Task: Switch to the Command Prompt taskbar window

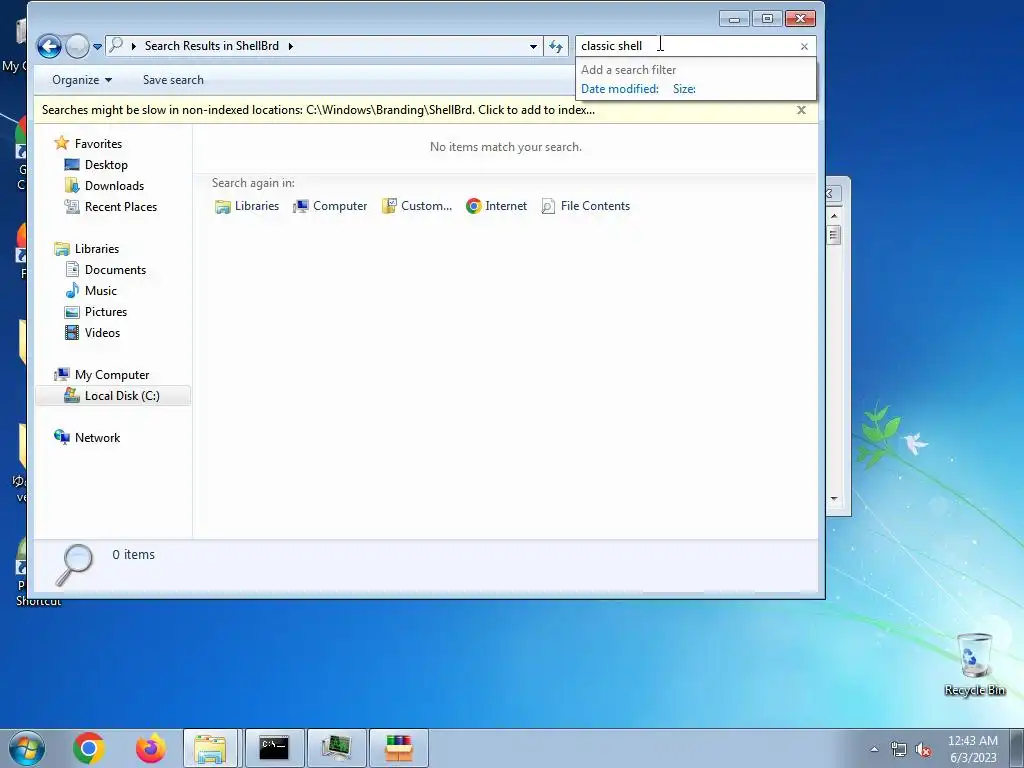Action: point(274,748)
